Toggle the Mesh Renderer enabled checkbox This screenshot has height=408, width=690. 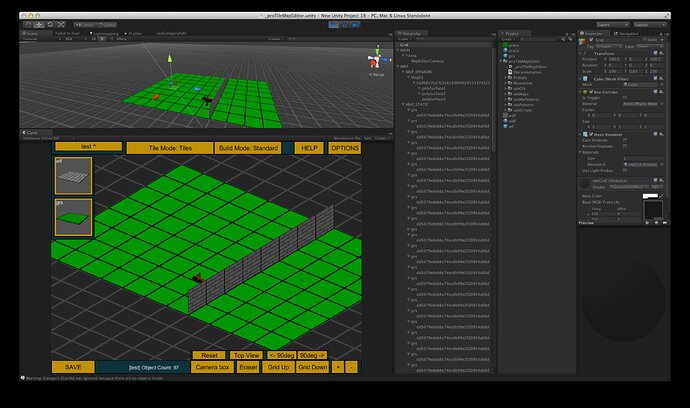point(591,134)
